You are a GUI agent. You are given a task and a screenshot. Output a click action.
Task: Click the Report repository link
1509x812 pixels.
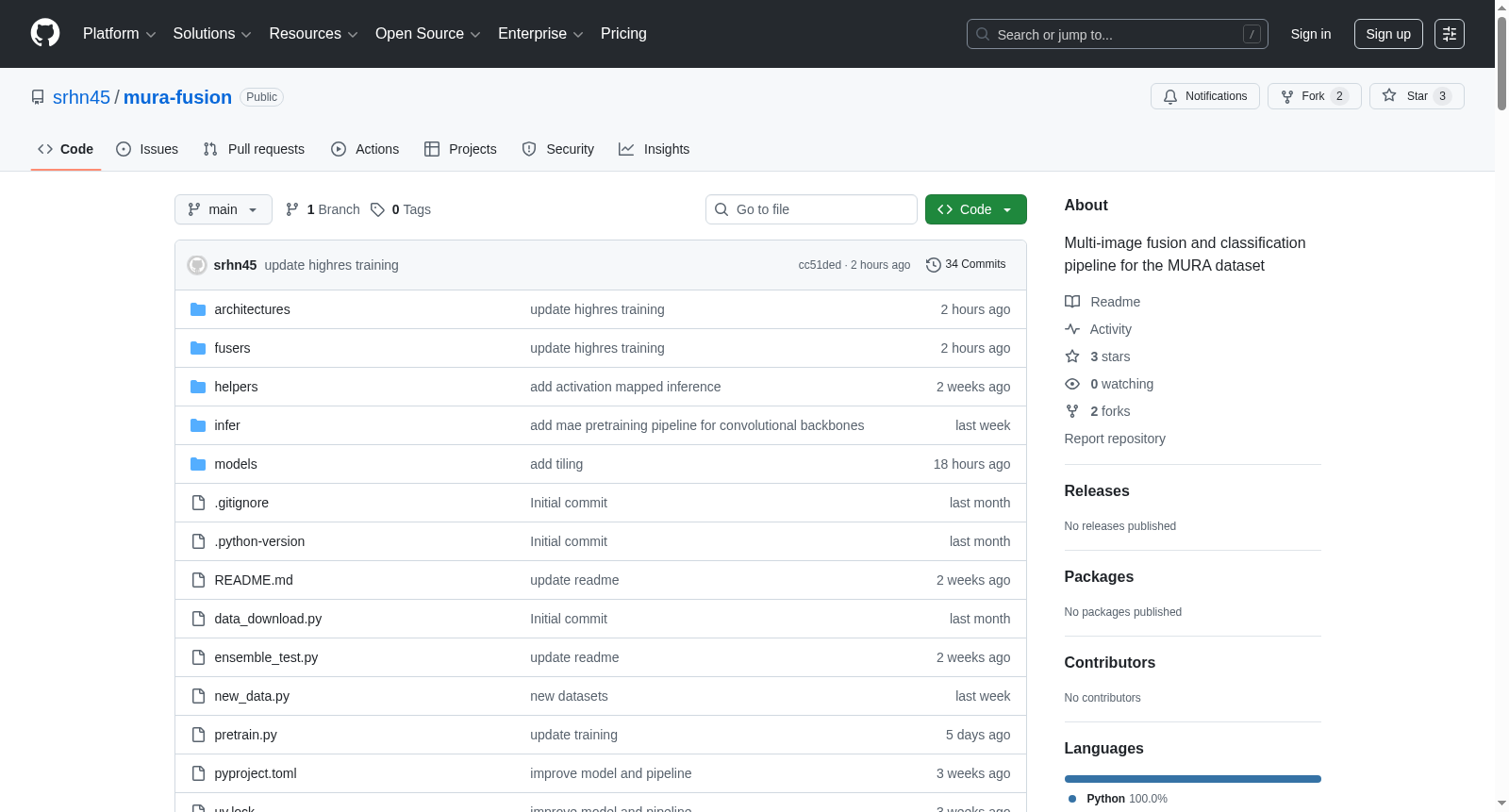[x=1115, y=439]
